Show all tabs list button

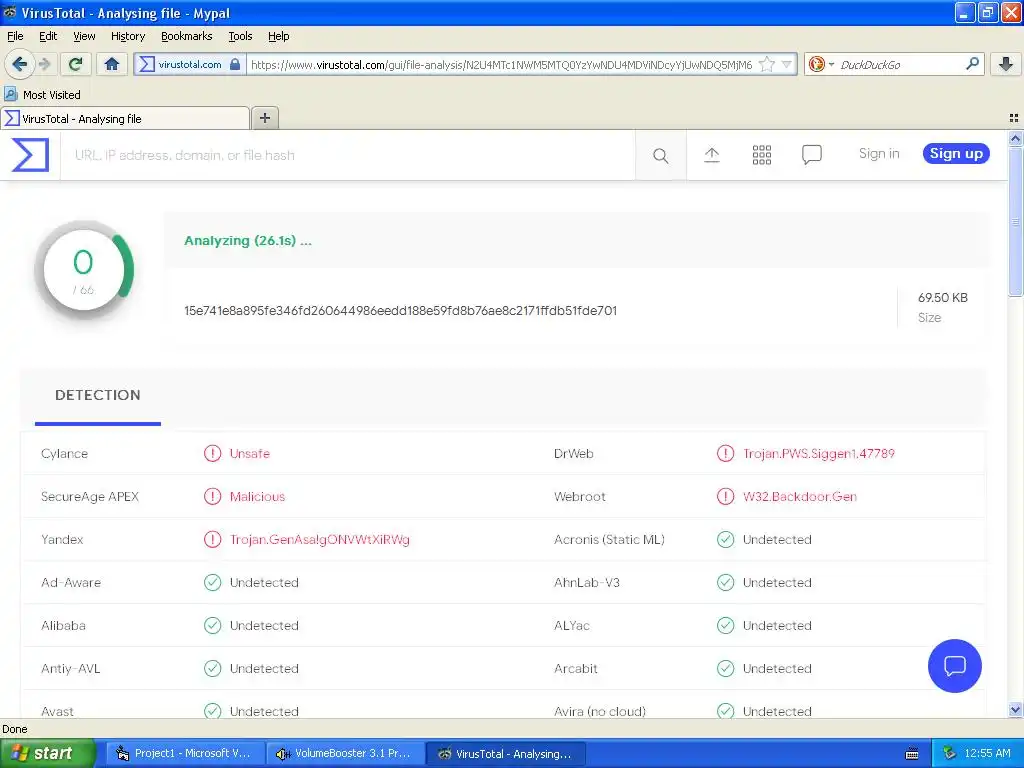(x=1014, y=118)
